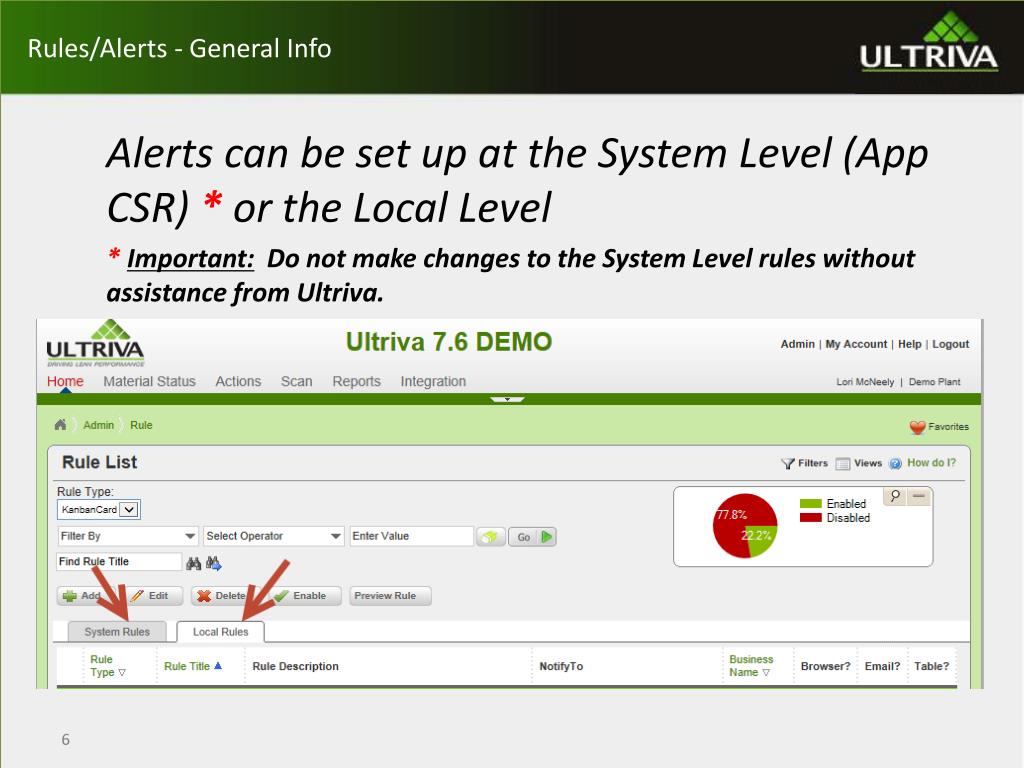The image size is (1024, 768).
Task: Click the Preview Rule button
Action: pos(391,596)
